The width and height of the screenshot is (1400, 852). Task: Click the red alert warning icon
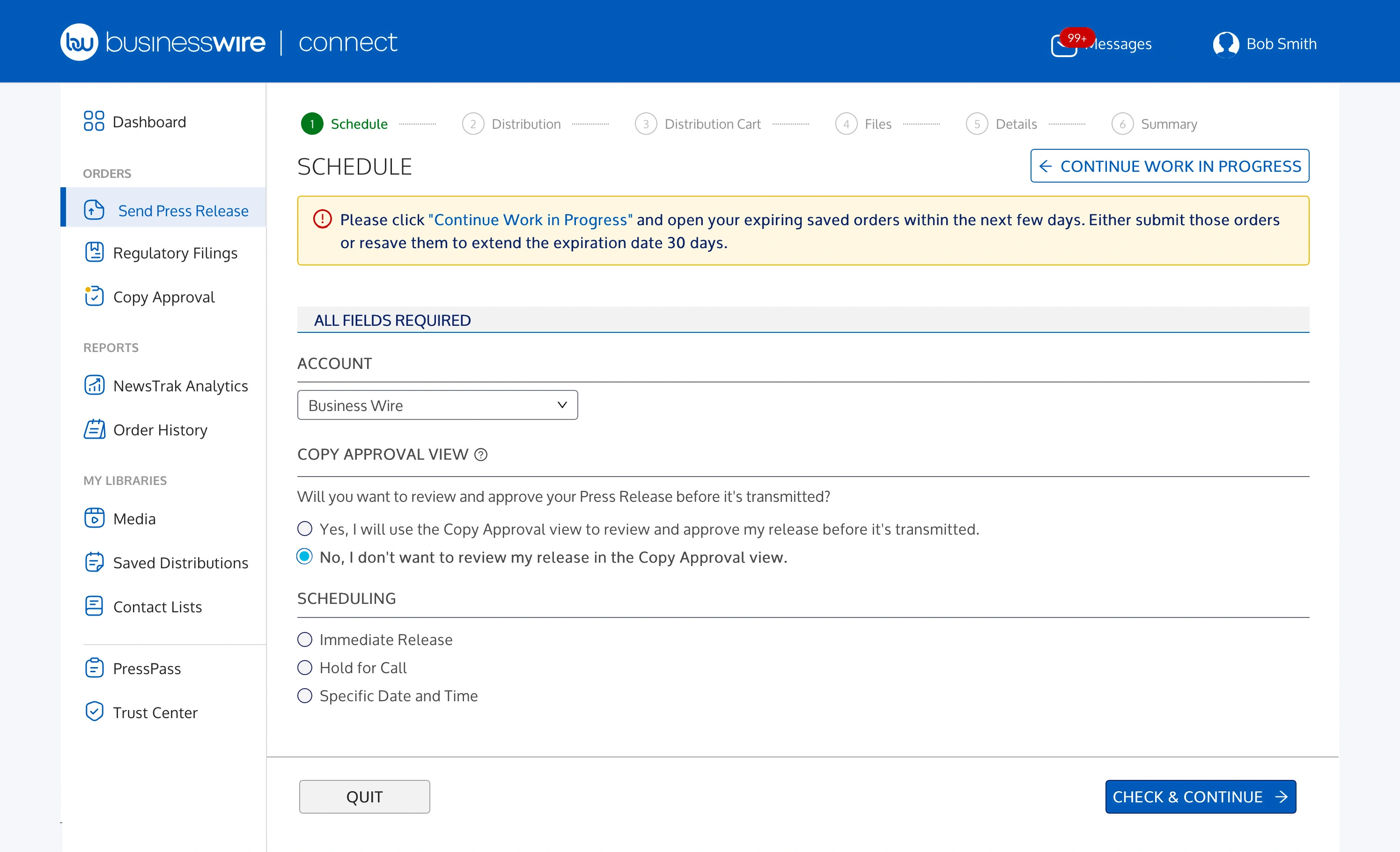[322, 219]
